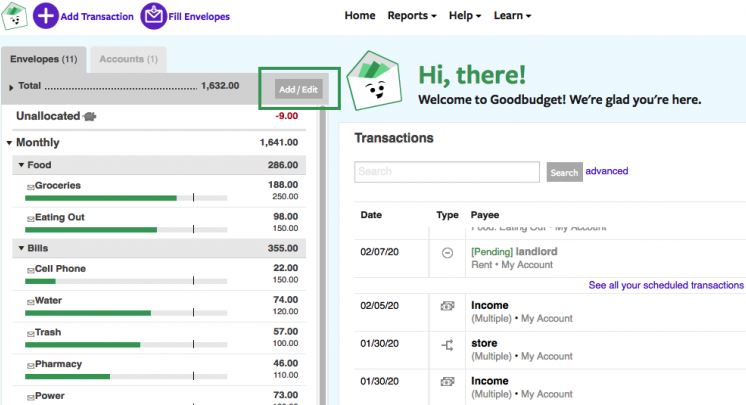This screenshot has width=746, height=405.
Task: Expand the Total envelopes row arrow
Action: pos(11,88)
